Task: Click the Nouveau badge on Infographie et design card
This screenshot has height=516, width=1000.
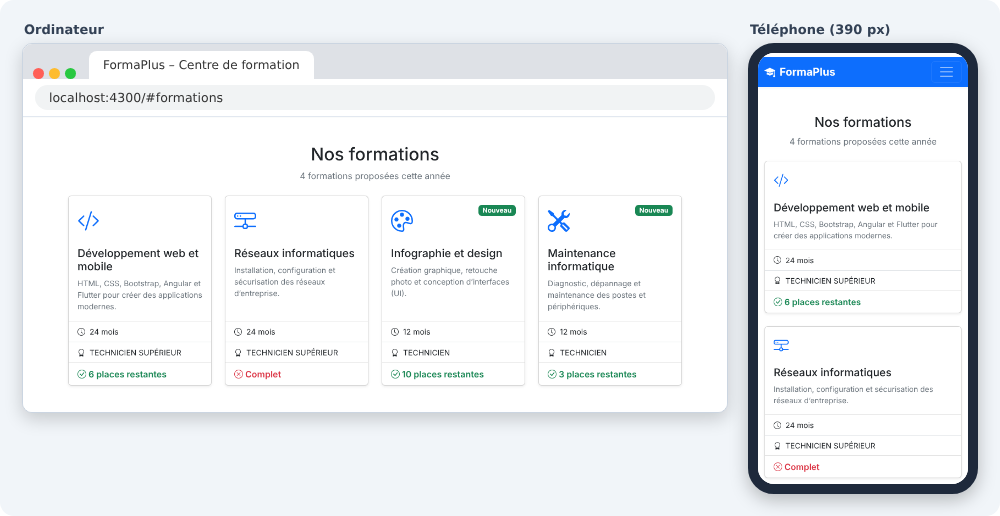Action: coord(497,210)
